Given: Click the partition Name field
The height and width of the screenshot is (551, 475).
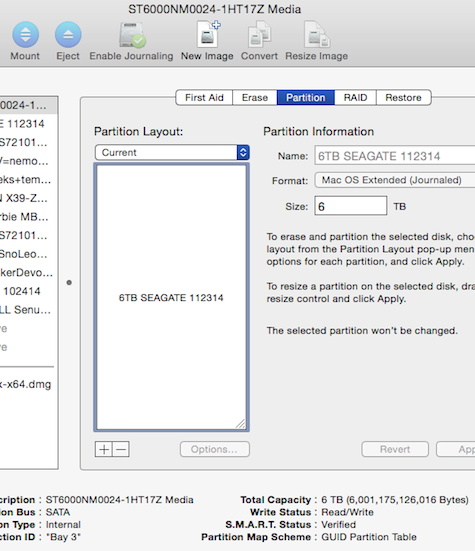Looking at the screenshot, I should click(x=395, y=156).
